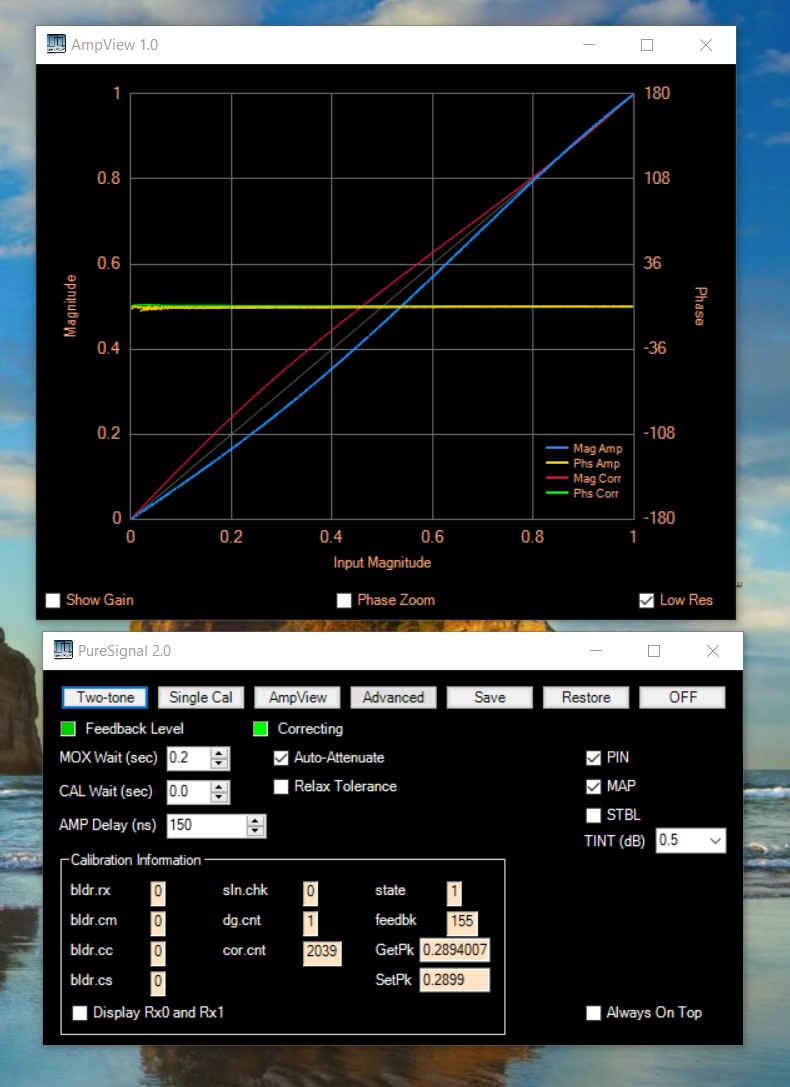The height and width of the screenshot is (1087, 790).
Task: Toggle the Phase Zoom checkbox
Action: 344,601
